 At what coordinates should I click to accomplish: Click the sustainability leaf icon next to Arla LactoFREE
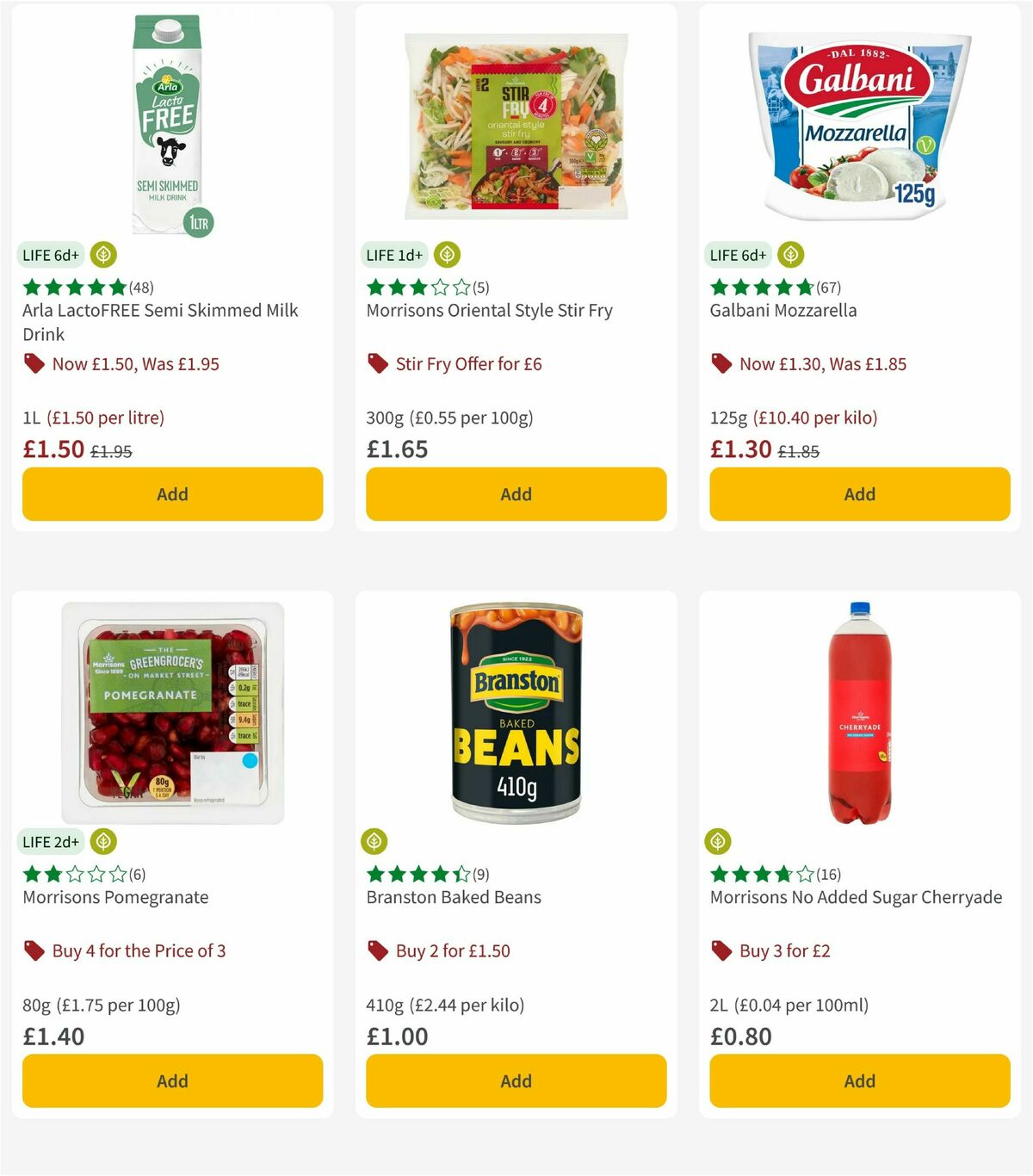103,255
